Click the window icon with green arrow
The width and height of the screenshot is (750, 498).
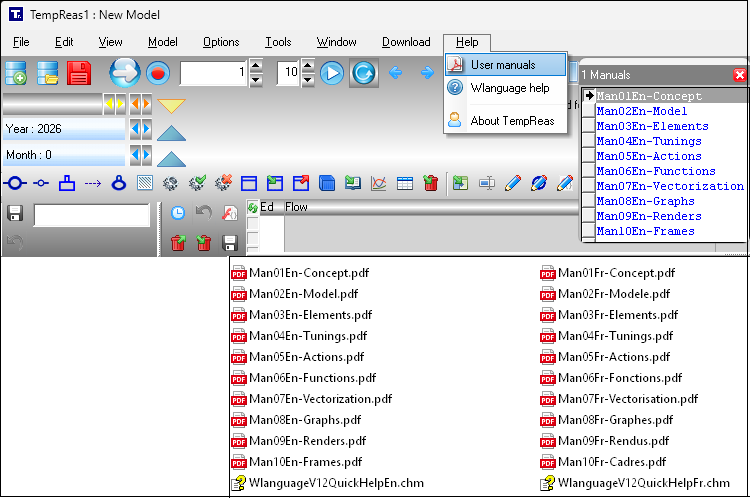(x=275, y=183)
